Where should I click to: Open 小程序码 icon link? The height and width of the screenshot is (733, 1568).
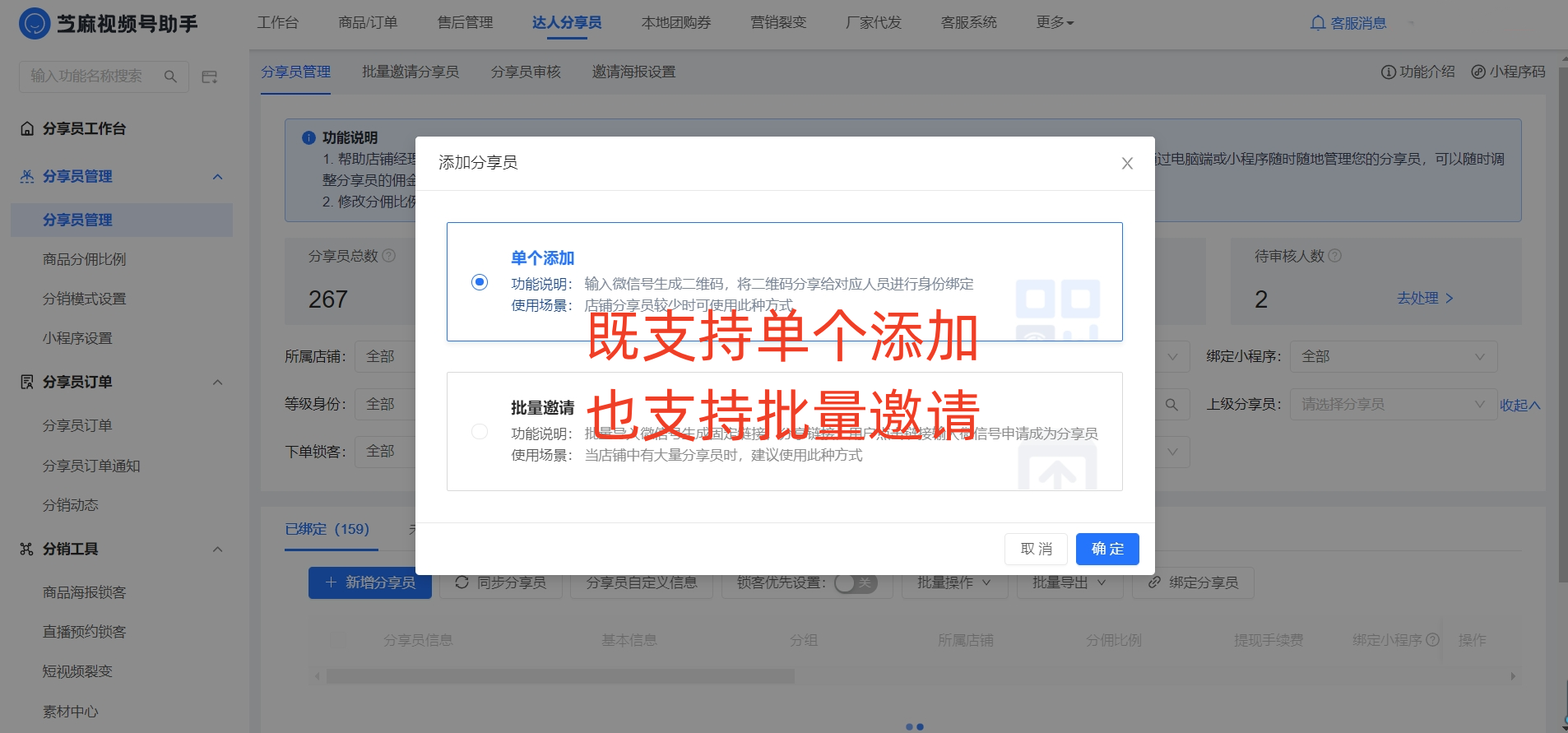click(x=1478, y=72)
